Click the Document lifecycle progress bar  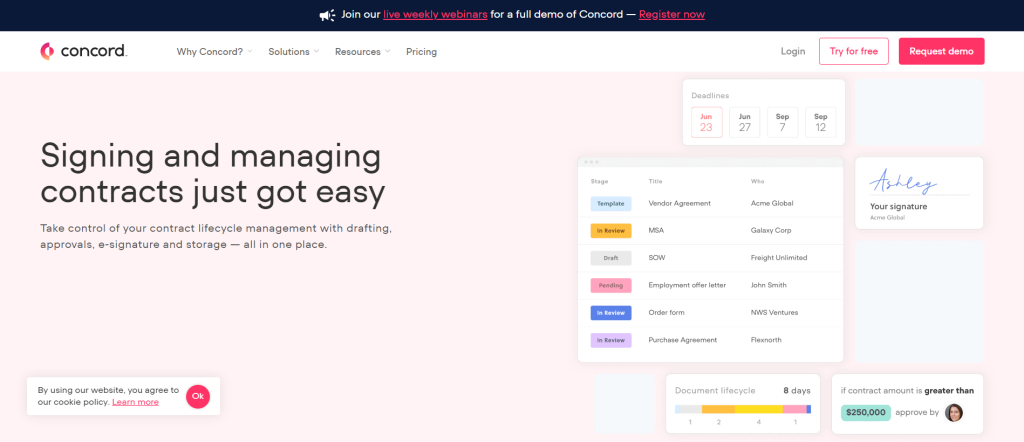point(743,409)
